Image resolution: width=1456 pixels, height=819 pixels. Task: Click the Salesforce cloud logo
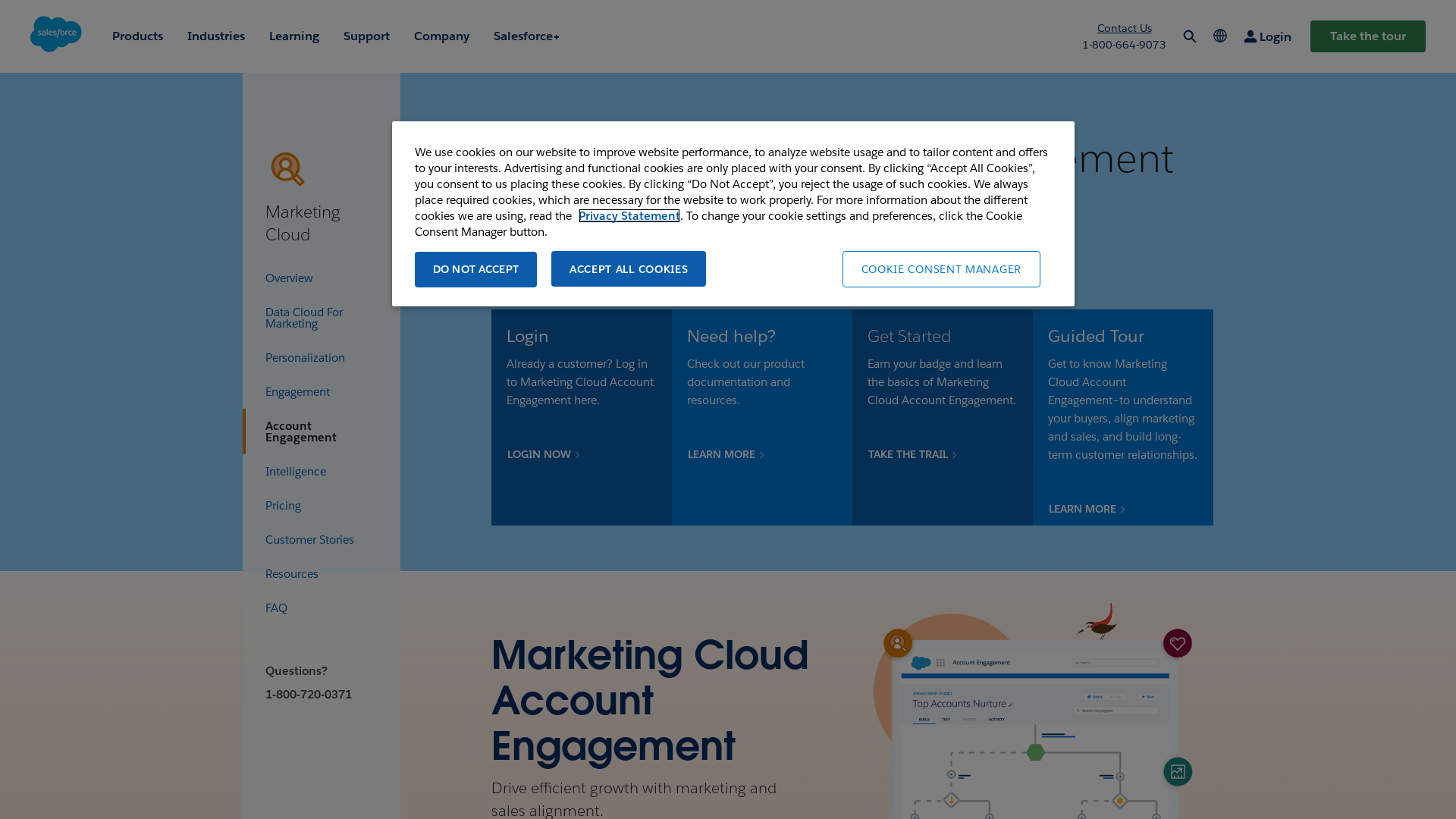[56, 33]
